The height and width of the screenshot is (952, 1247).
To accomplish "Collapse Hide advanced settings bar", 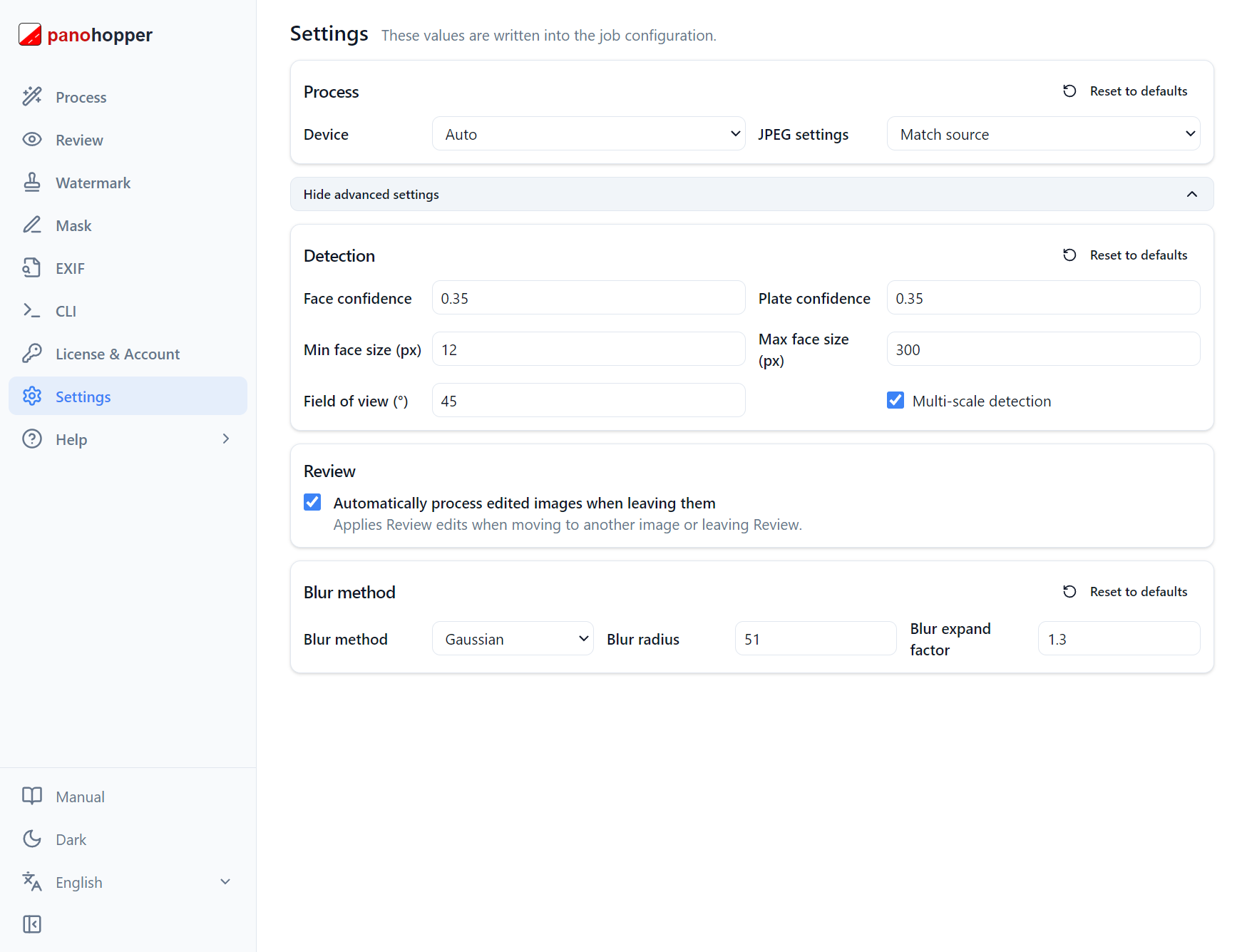I will pyautogui.click(x=752, y=194).
